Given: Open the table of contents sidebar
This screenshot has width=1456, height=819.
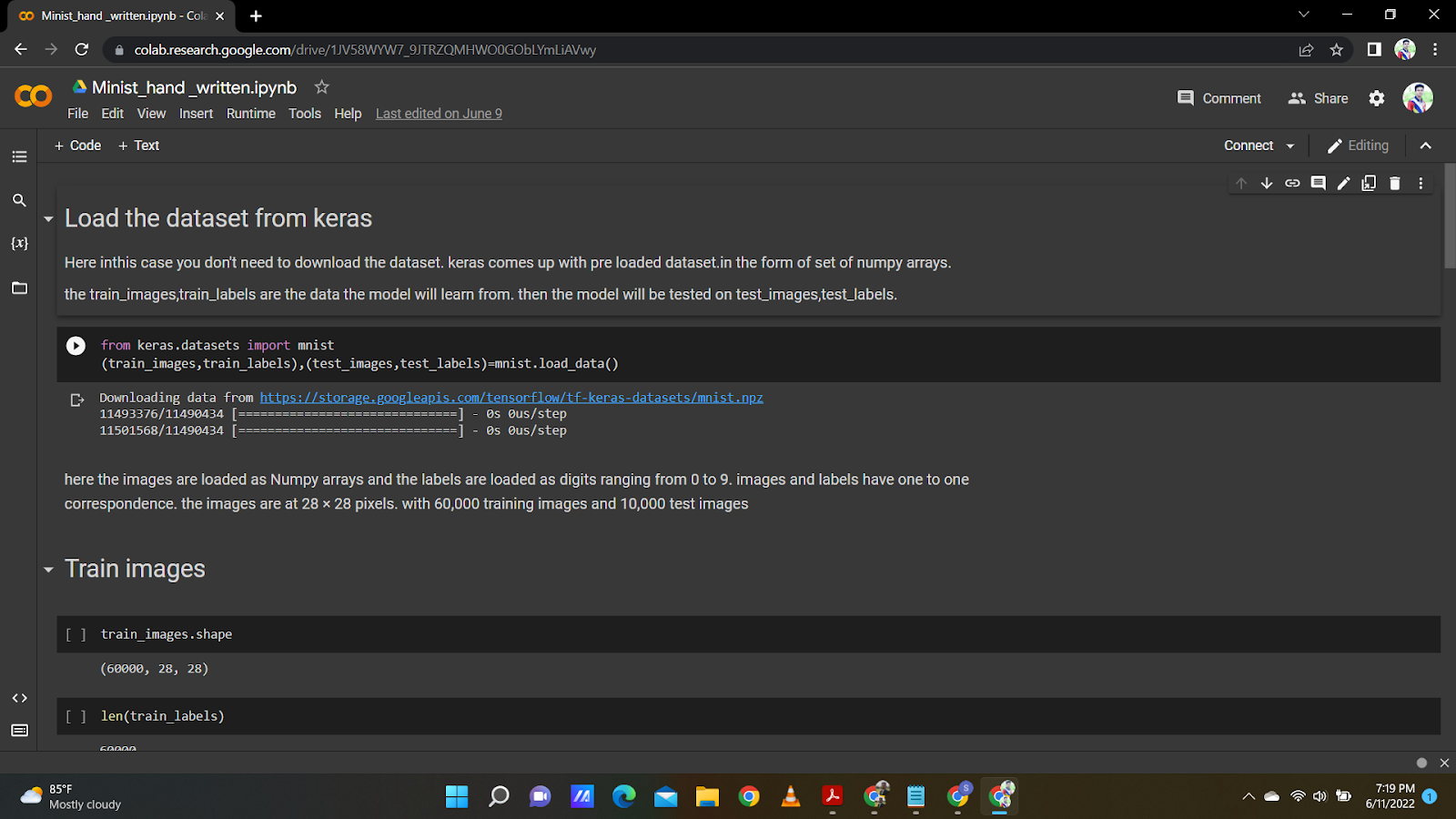Looking at the screenshot, I should (19, 157).
